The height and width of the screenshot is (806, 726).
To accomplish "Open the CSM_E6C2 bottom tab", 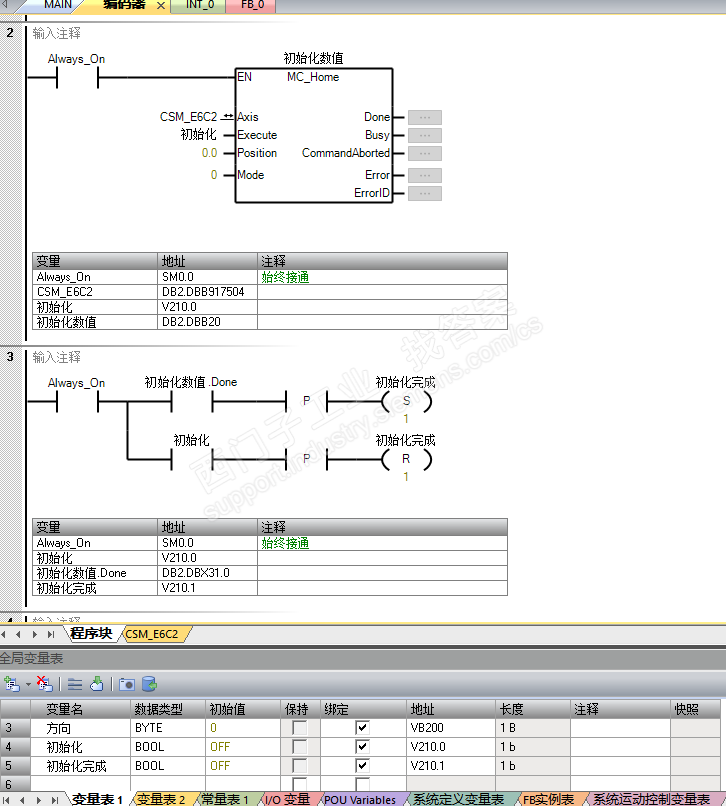I will tap(152, 634).
